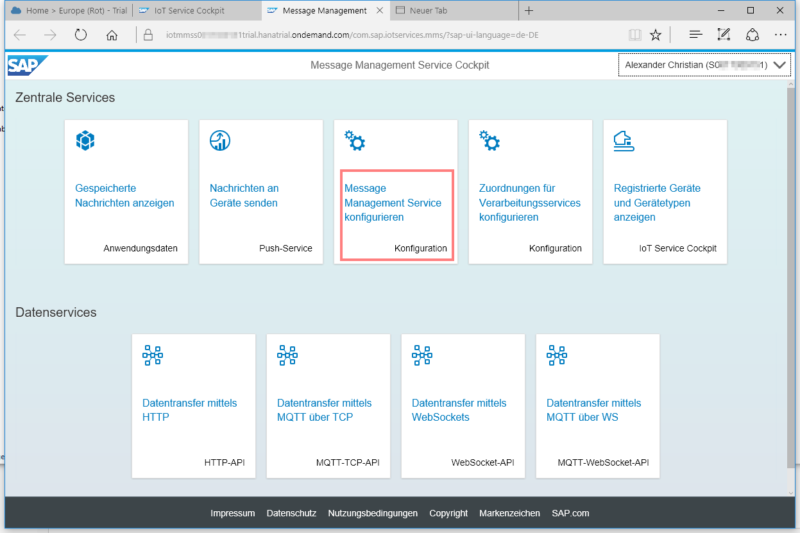
Task: Open Datentransfer mittels HTTP link
Action: point(189,410)
